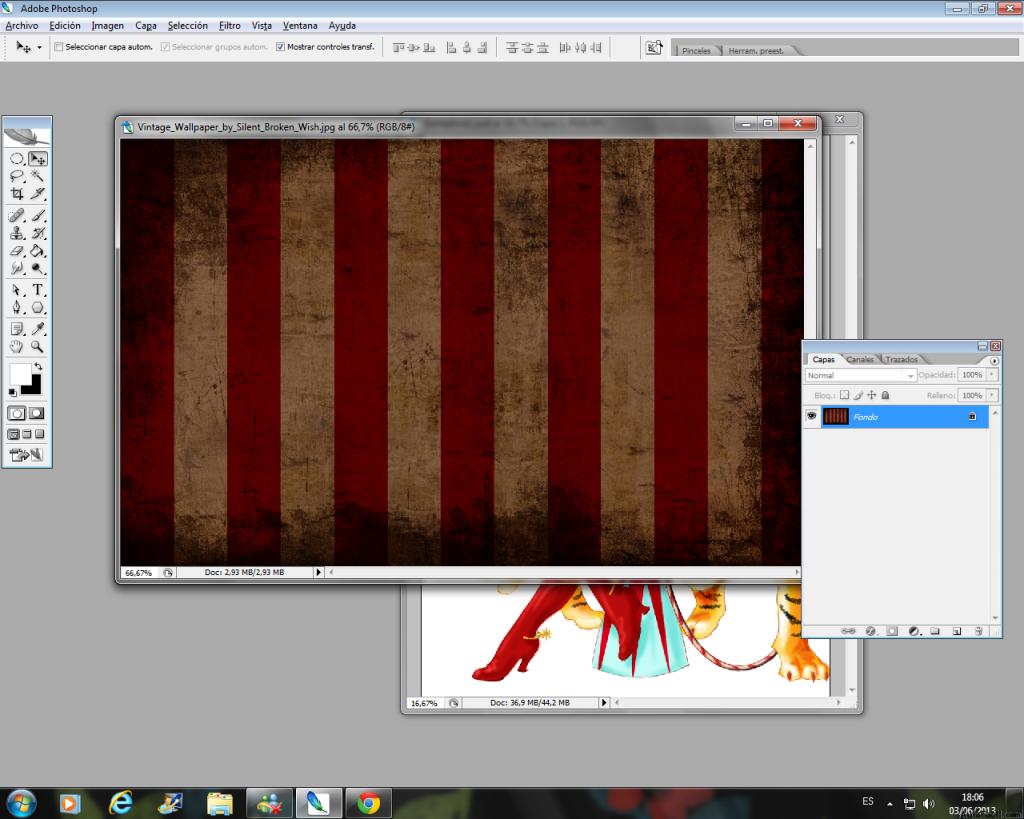This screenshot has width=1024, height=819.
Task: Select the Smudge tool
Action: (17, 268)
